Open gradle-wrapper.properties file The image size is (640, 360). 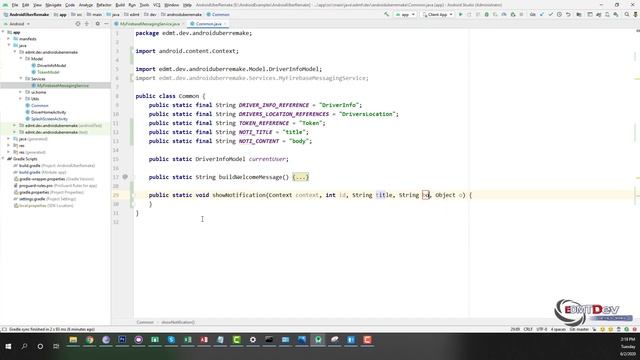pos(42,179)
